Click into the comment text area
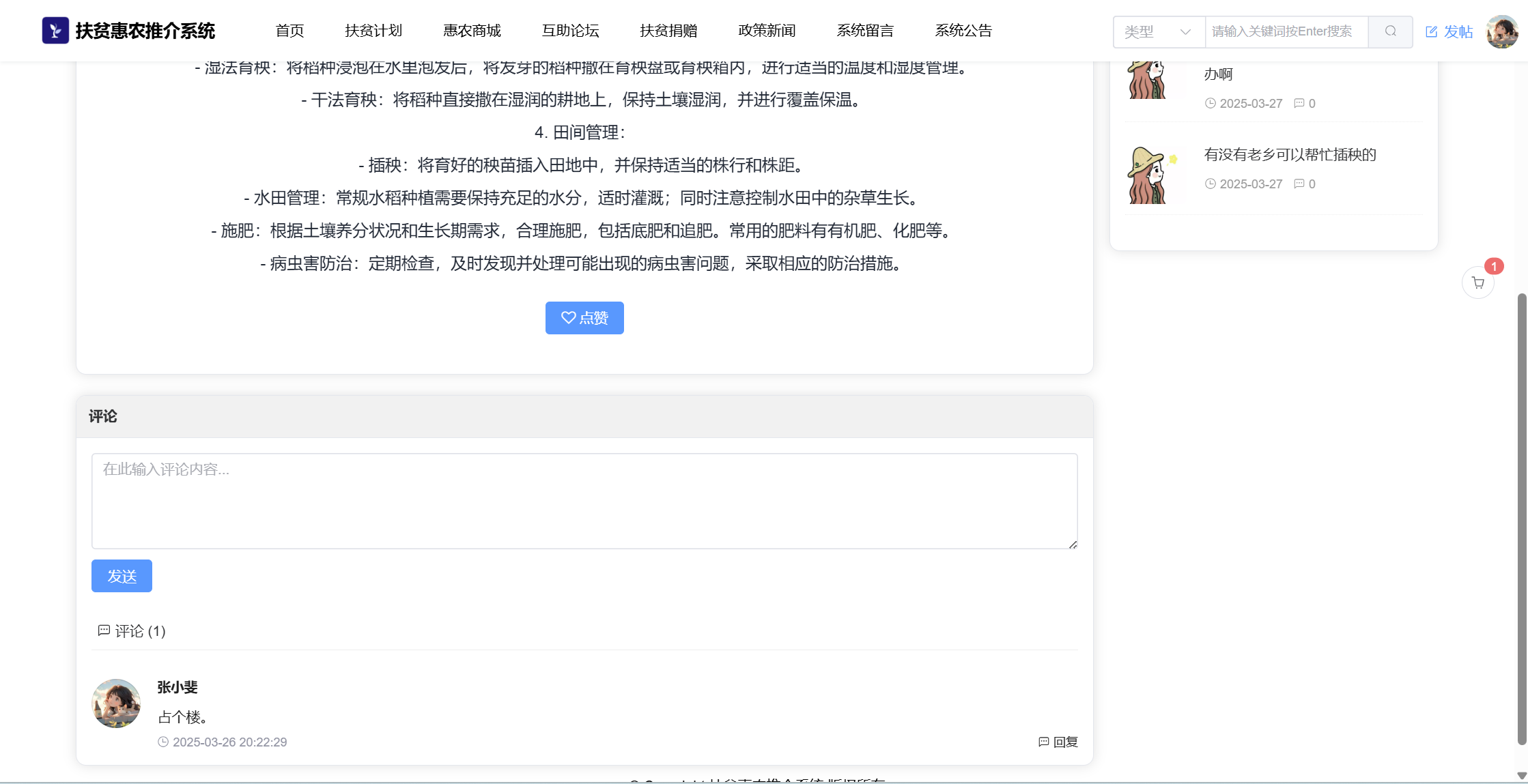Viewport: 1528px width, 784px height. (x=584, y=501)
